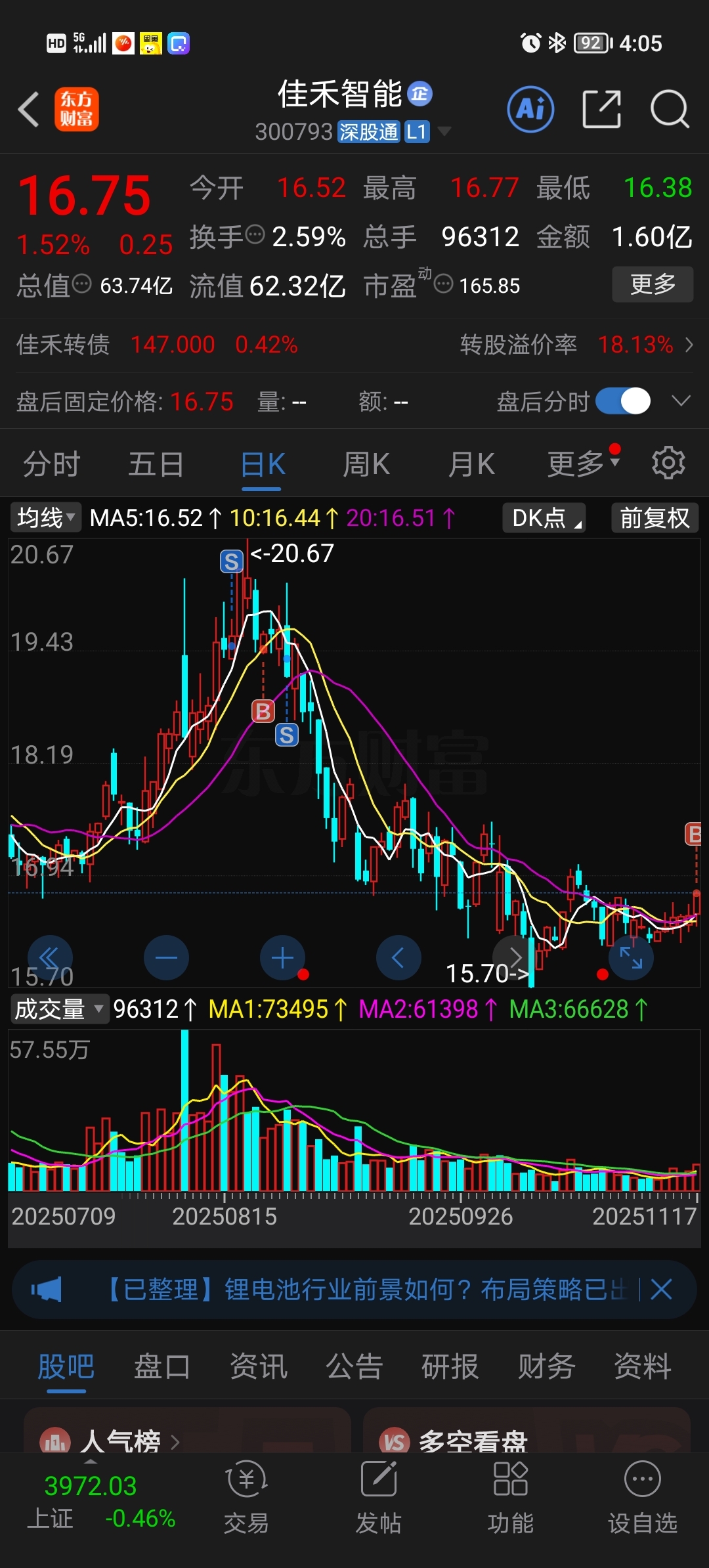Go back using the left arrow
The image size is (709, 1568).
pyautogui.click(x=29, y=109)
